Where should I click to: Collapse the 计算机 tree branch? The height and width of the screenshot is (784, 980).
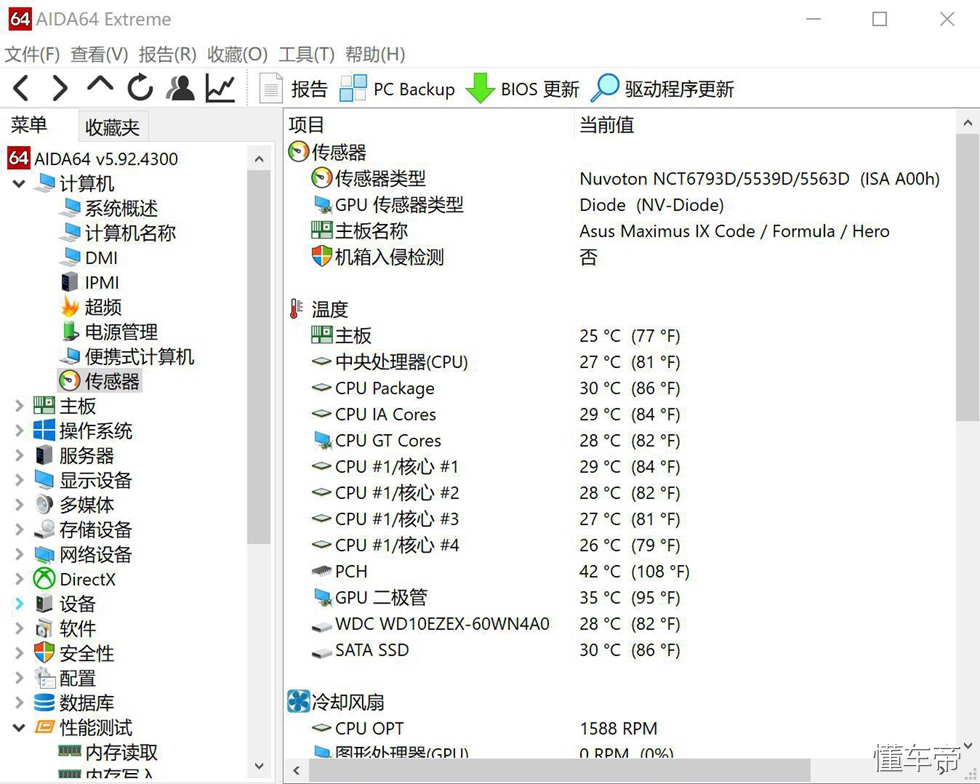pyautogui.click(x=18, y=183)
